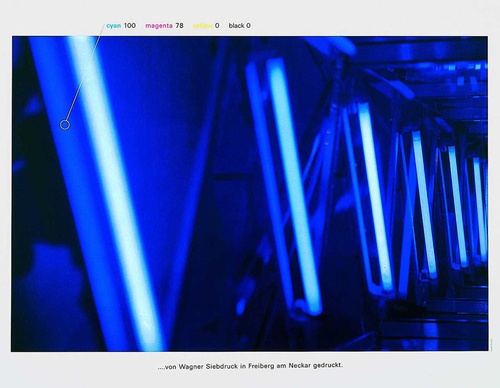Click the magenta value 78
This screenshot has height=388, width=500.
(x=179, y=25)
